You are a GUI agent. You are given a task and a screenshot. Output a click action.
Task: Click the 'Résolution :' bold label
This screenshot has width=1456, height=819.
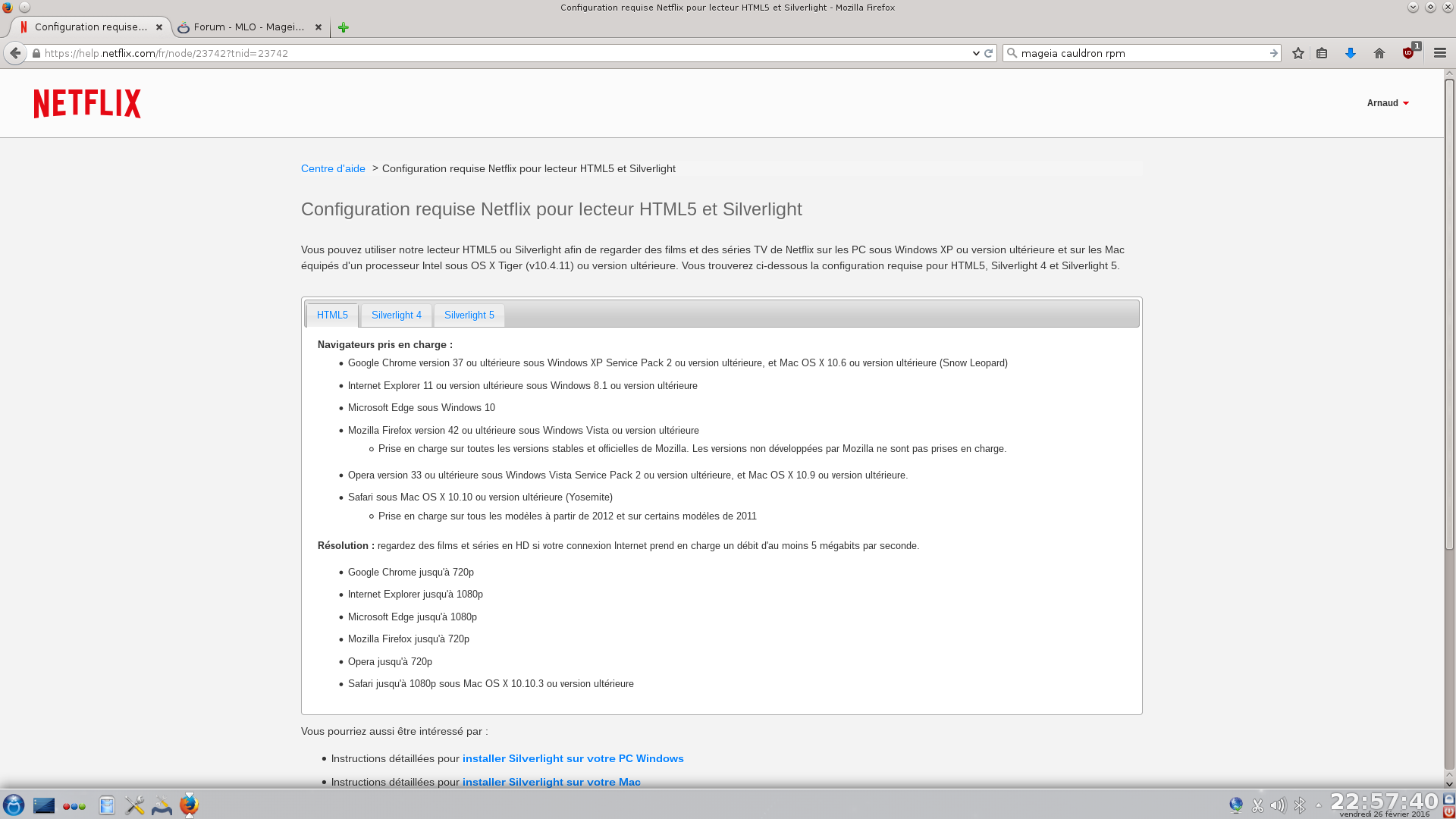[x=346, y=545]
